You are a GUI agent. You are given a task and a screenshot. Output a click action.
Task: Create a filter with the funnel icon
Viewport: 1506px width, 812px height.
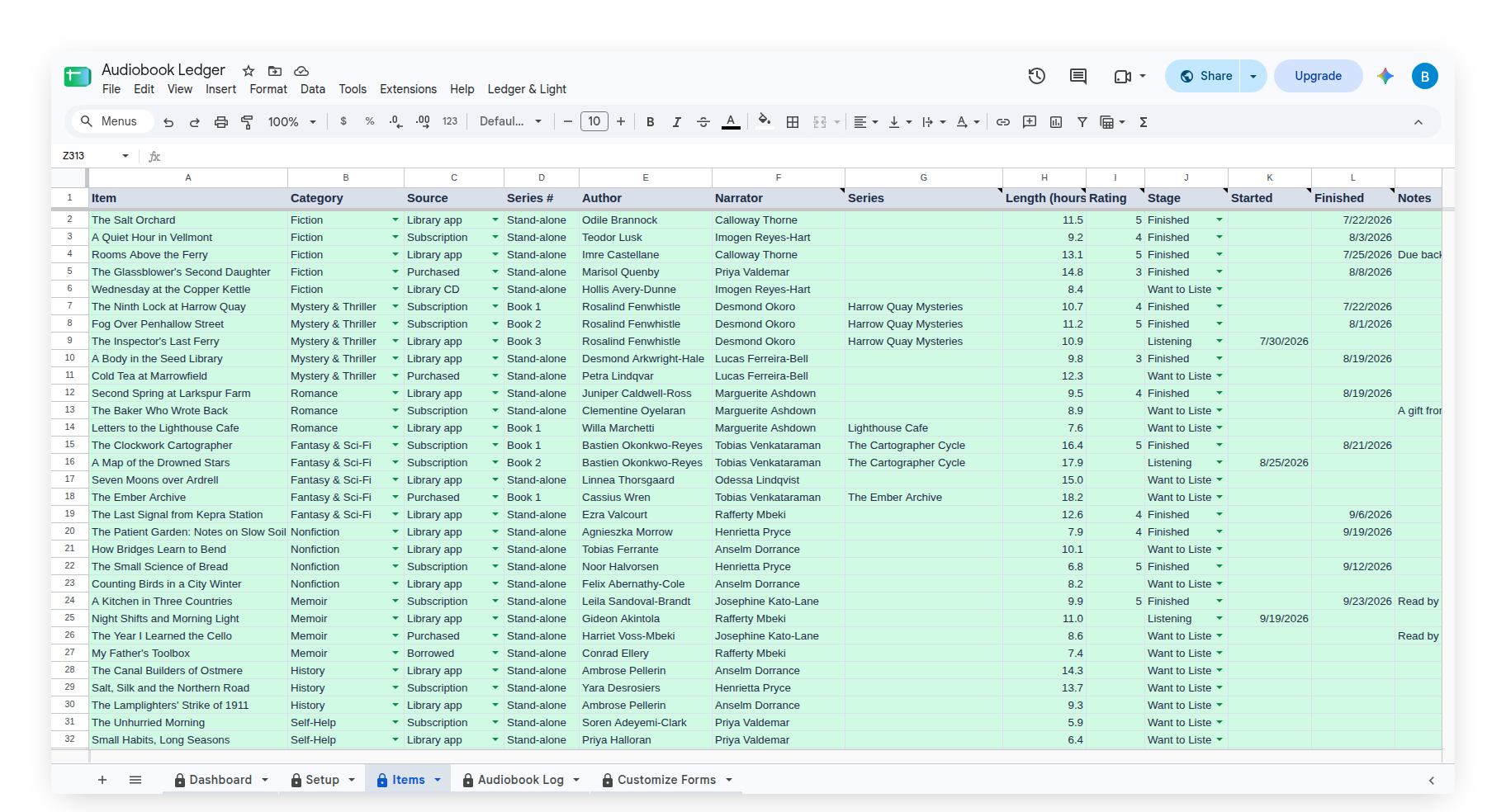[x=1082, y=122]
